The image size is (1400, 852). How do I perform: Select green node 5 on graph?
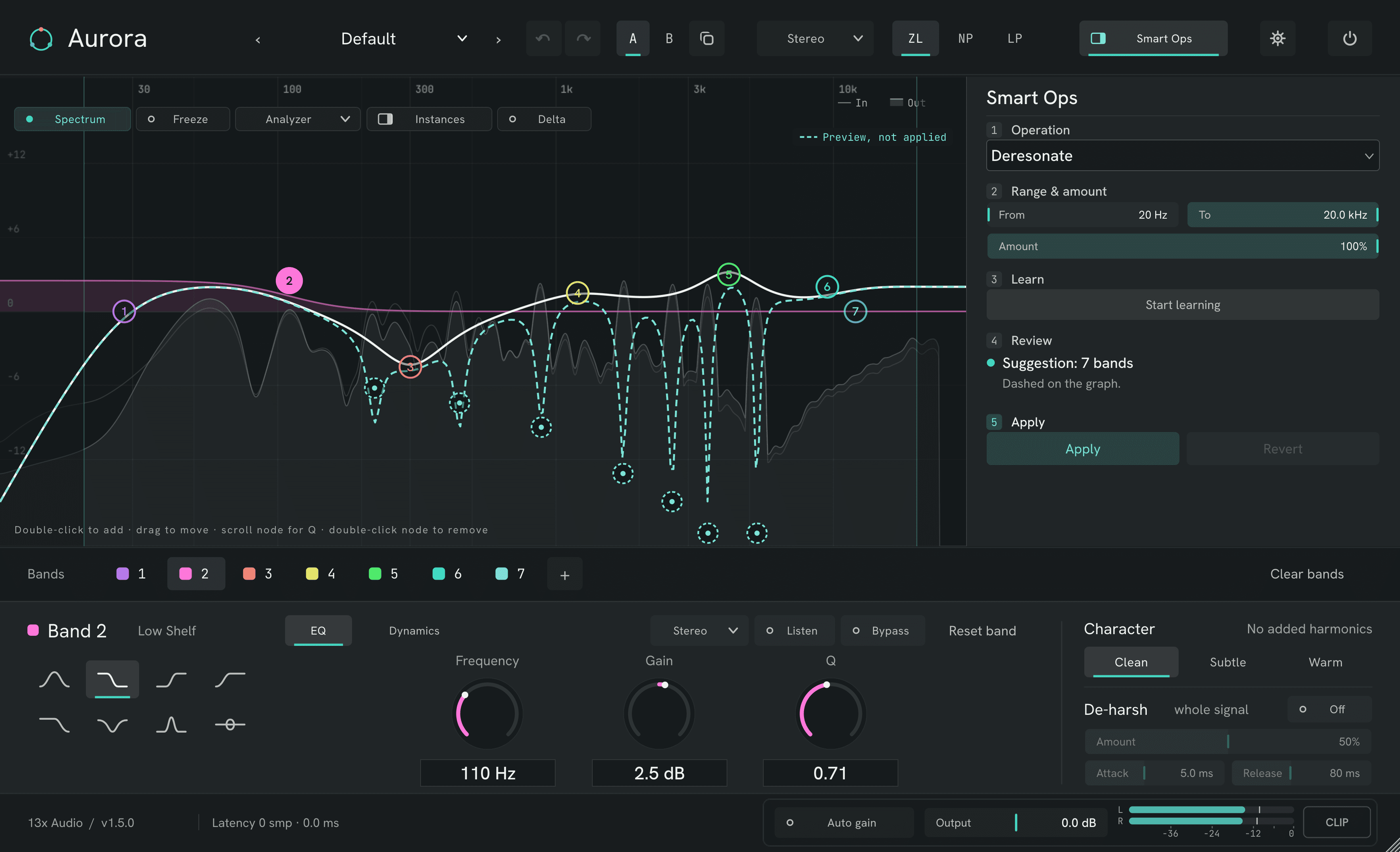point(728,275)
